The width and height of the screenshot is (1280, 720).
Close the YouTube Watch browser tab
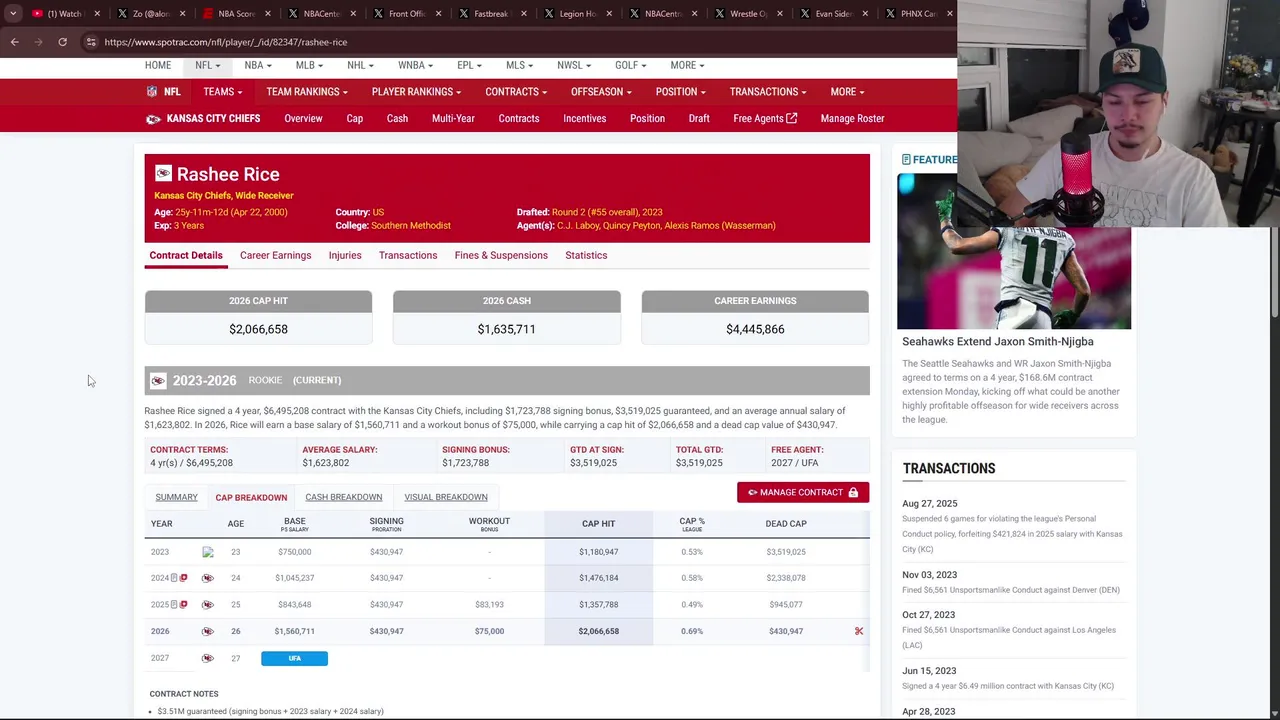(x=97, y=14)
